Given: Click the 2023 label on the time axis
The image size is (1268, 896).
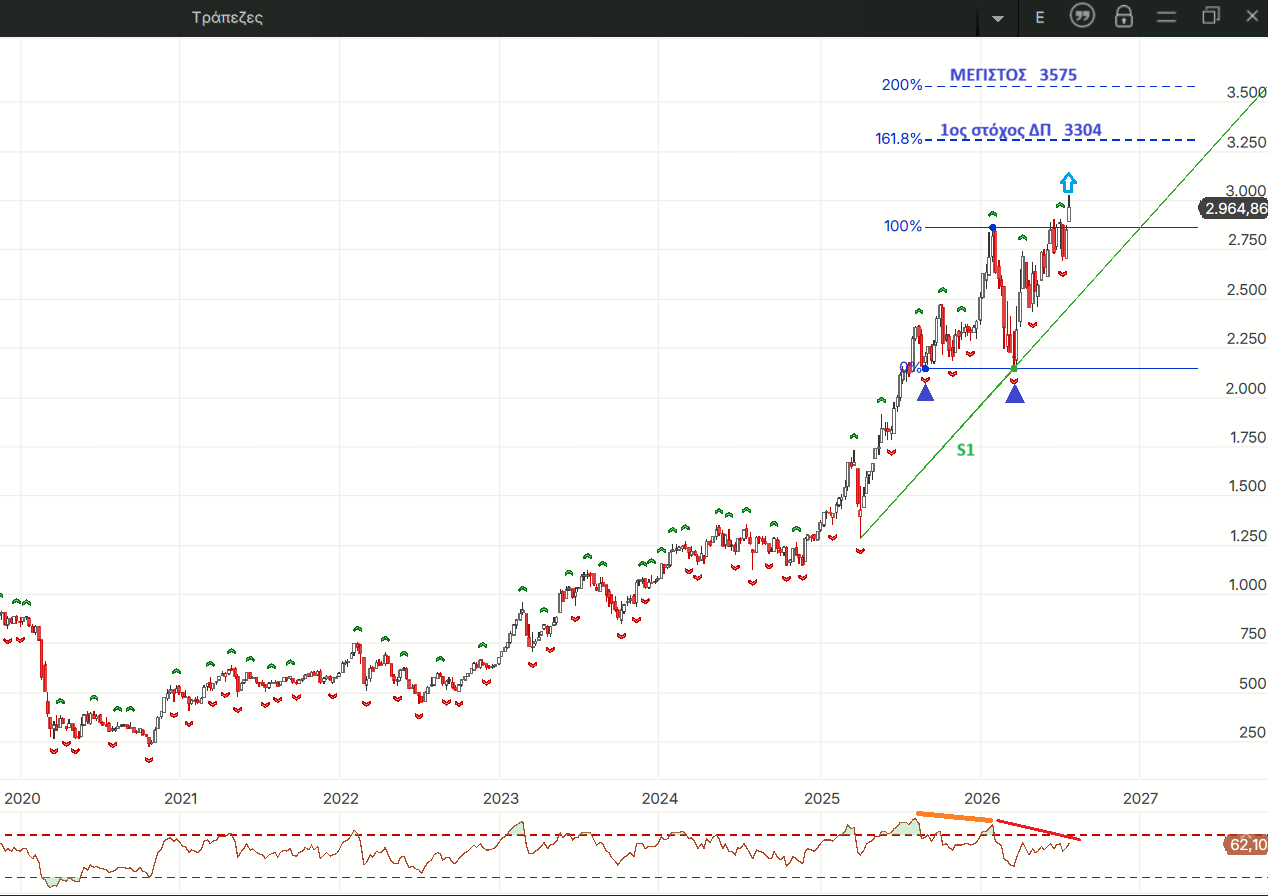Looking at the screenshot, I should tap(500, 798).
